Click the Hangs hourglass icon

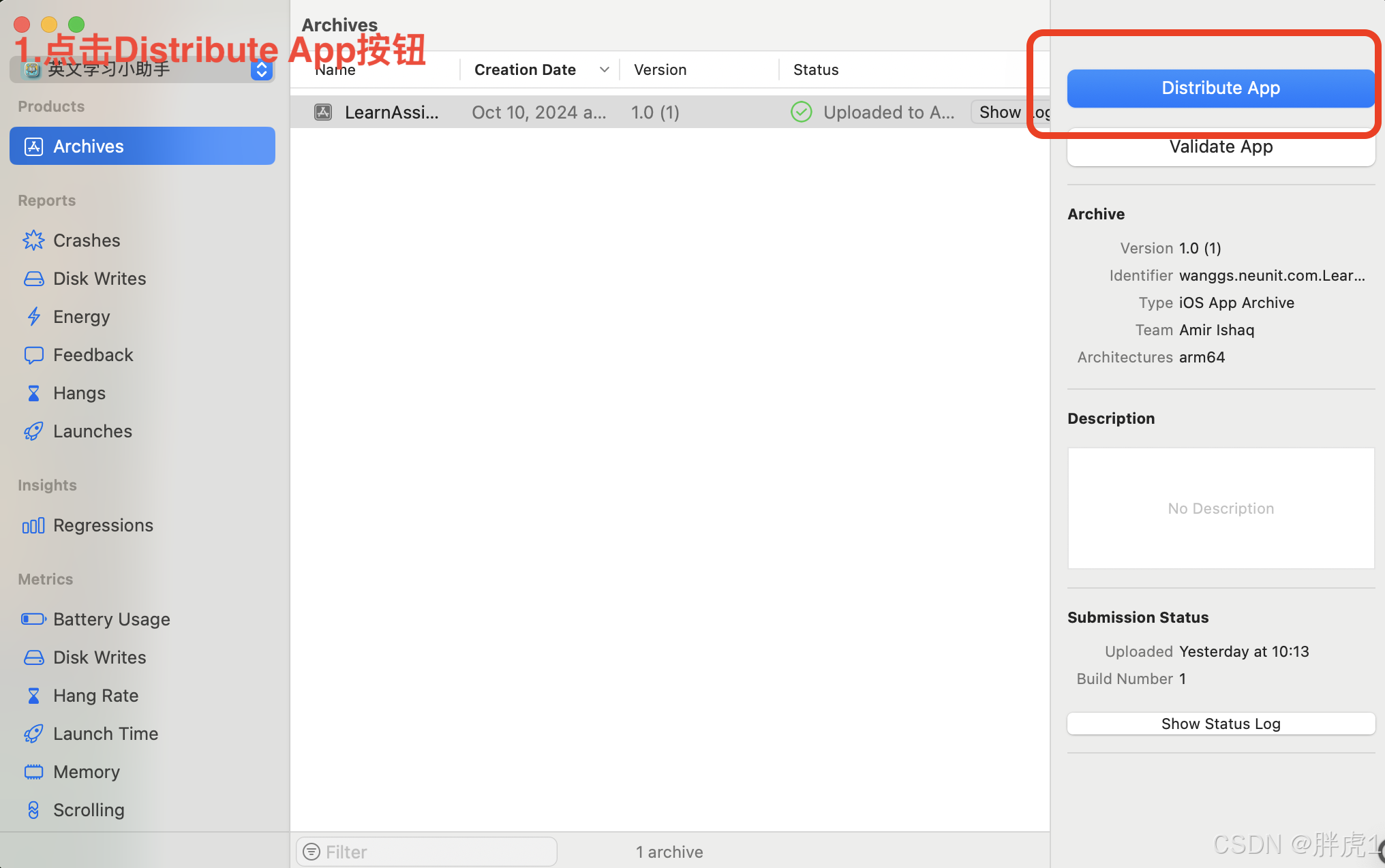pos(33,393)
